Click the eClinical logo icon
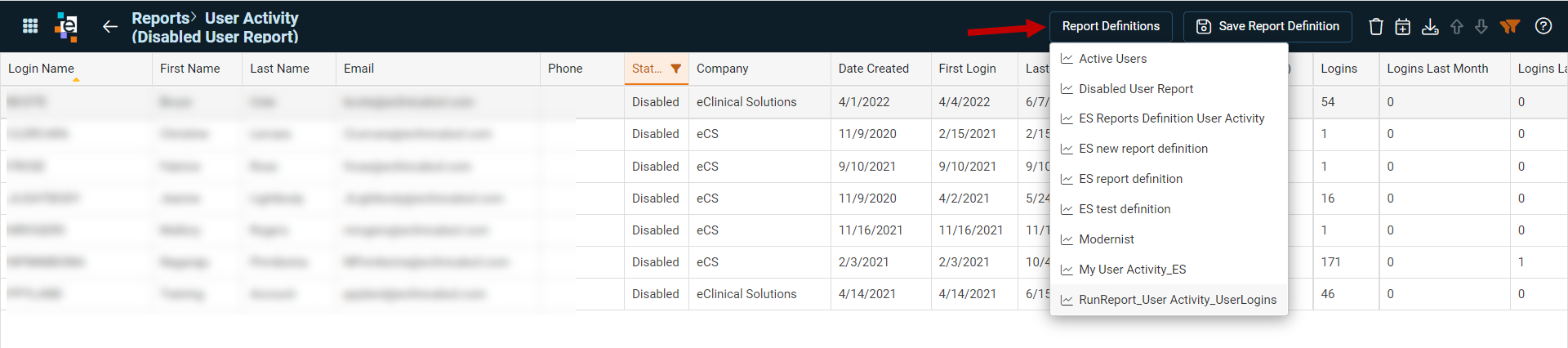This screenshot has height=348, width=1568. tap(66, 27)
